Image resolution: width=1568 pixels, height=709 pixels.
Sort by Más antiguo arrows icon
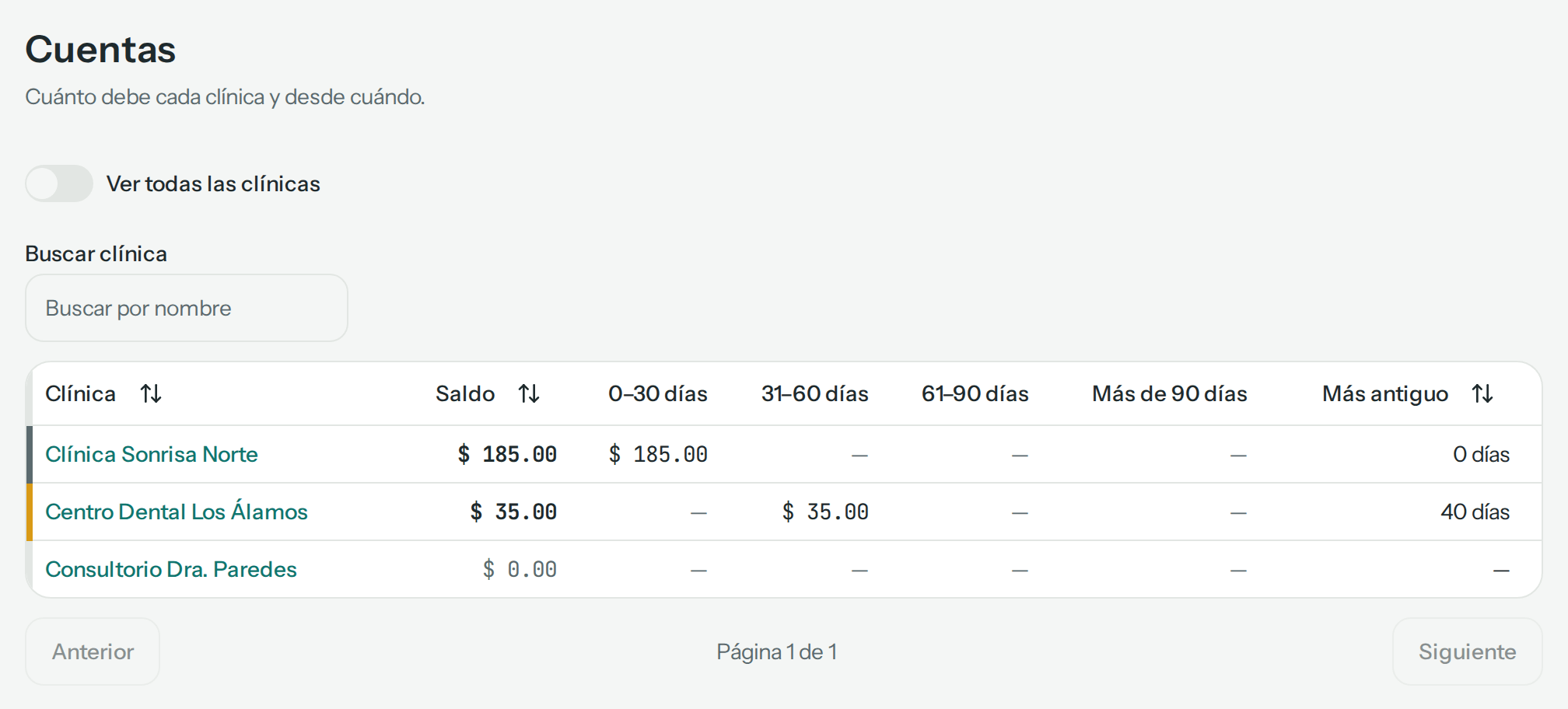(1482, 393)
